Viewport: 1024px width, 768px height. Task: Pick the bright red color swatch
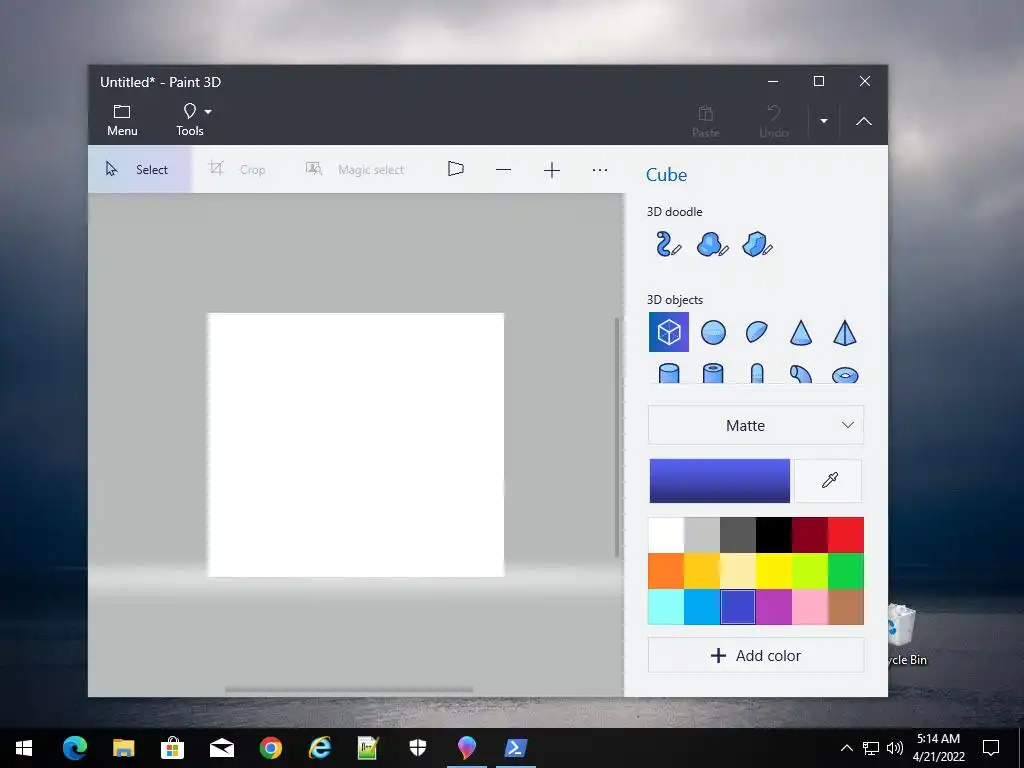pos(846,535)
